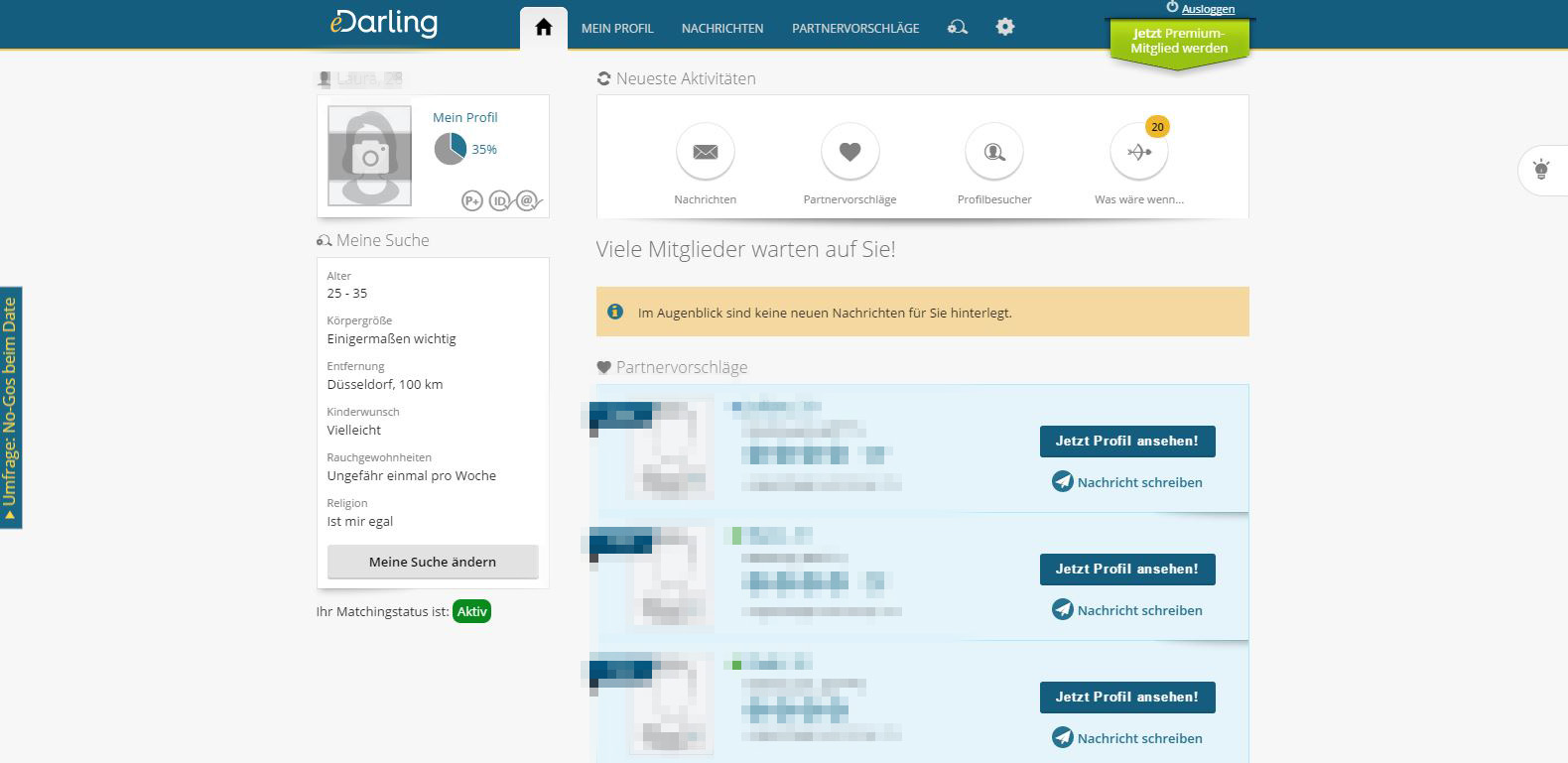The height and width of the screenshot is (763, 1568).
Task: Click Jetzt Profil ansehen in first suggestion
Action: click(x=1127, y=442)
